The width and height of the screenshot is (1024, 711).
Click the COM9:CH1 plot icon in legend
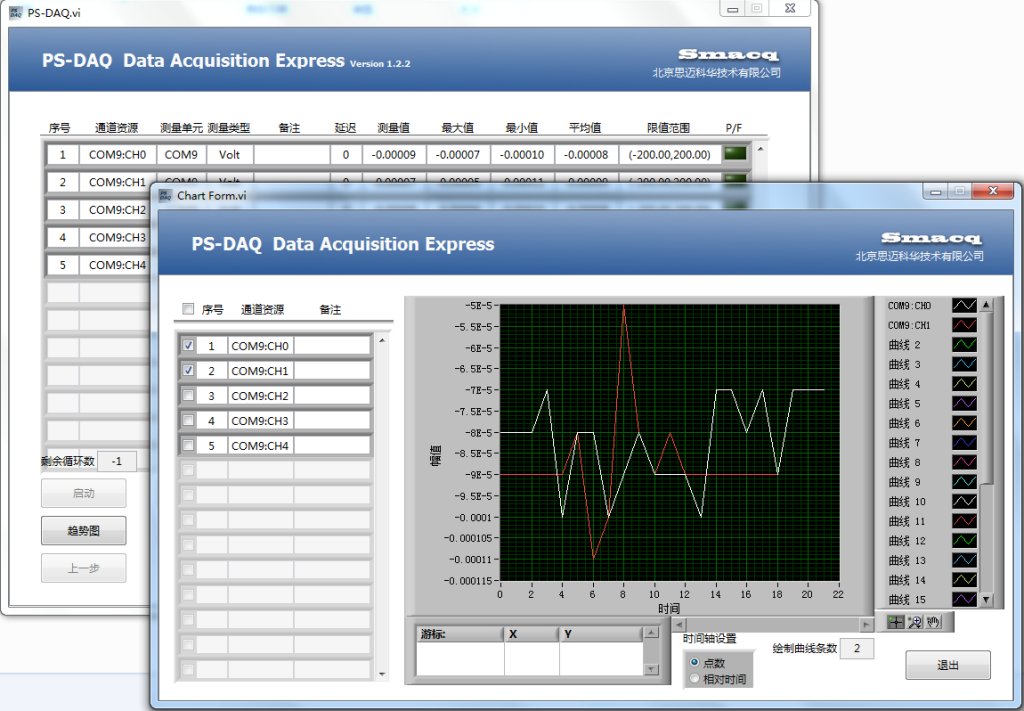pyautogui.click(x=964, y=325)
